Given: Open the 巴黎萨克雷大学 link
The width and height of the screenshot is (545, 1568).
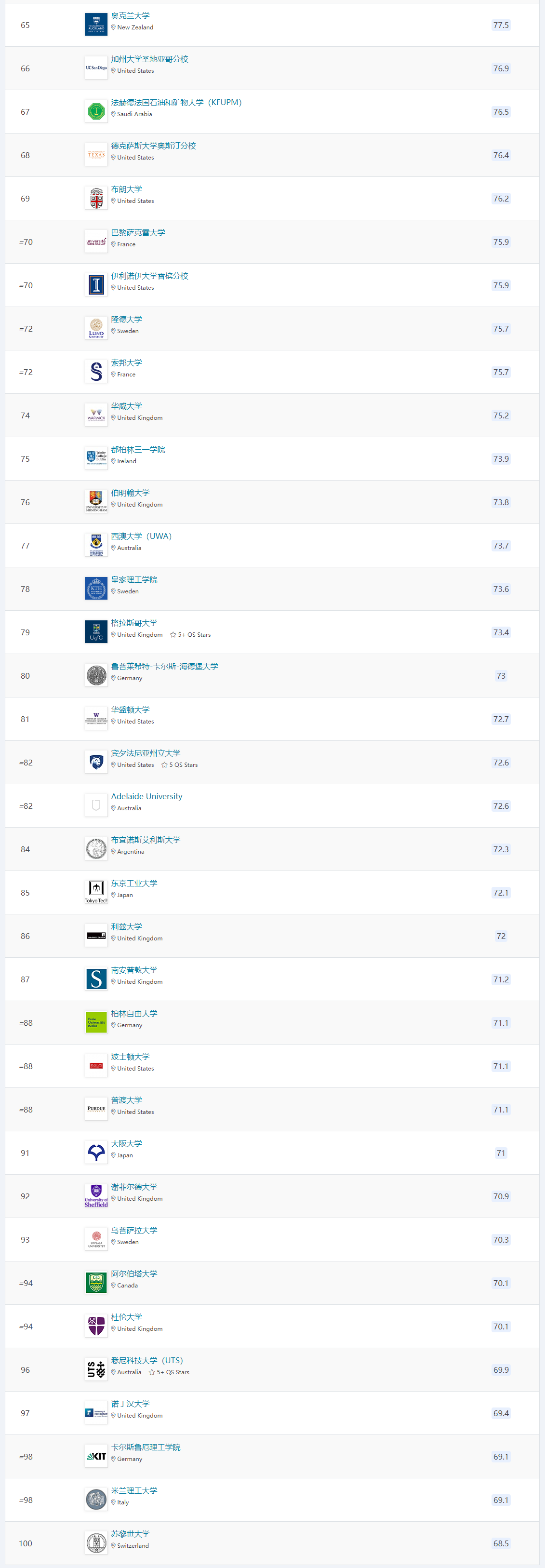Looking at the screenshot, I should coord(138,232).
